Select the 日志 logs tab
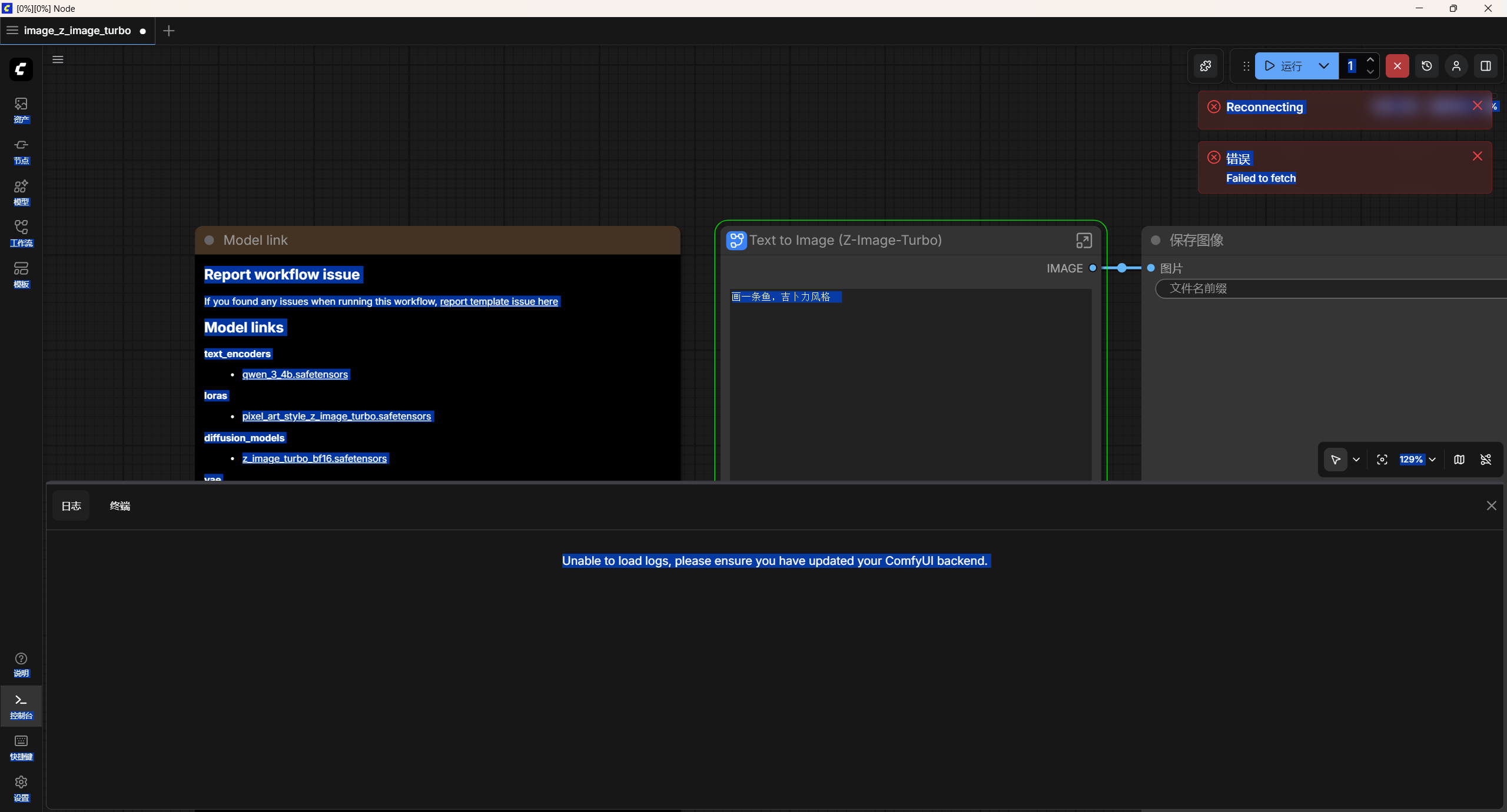 [71, 506]
